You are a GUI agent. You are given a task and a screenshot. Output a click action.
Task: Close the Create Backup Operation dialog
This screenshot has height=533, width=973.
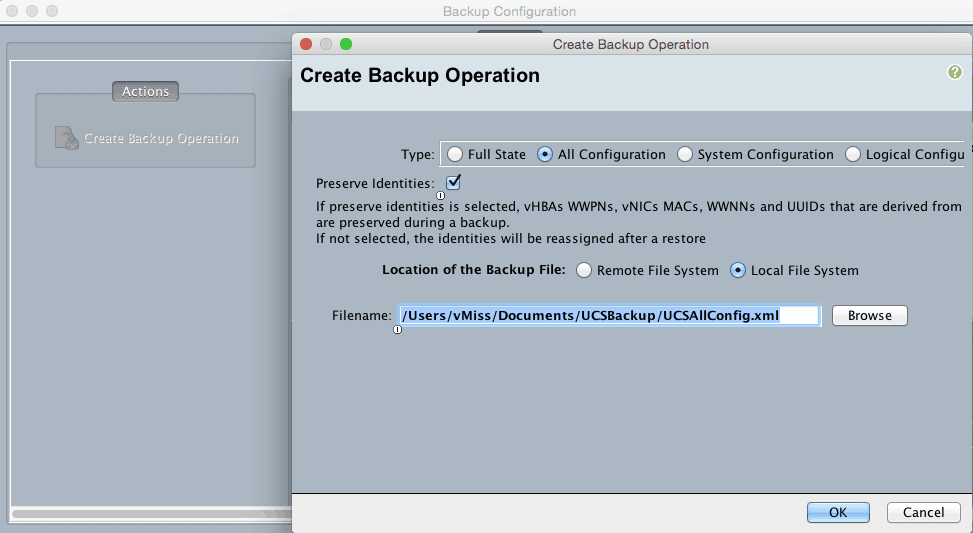[x=305, y=44]
